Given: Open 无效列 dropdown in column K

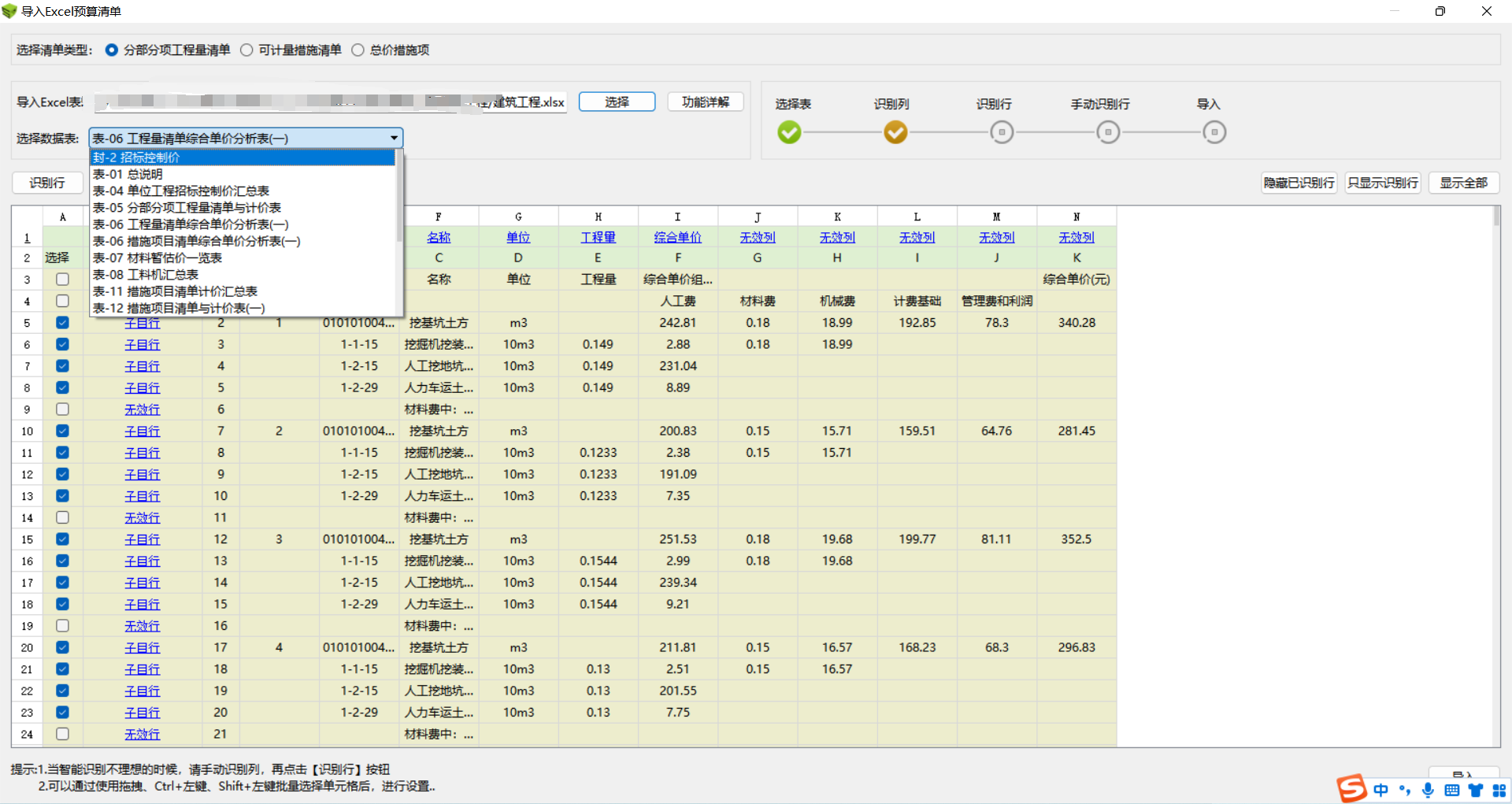Looking at the screenshot, I should click(837, 237).
